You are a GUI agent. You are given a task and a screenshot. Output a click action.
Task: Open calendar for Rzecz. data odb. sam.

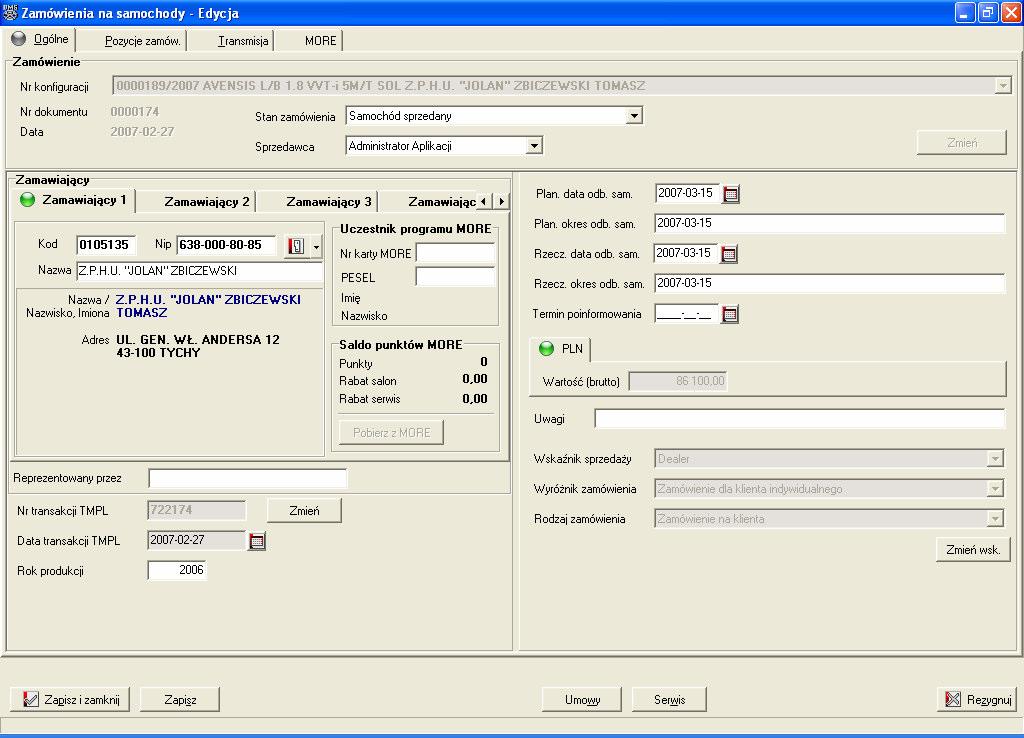[729, 254]
